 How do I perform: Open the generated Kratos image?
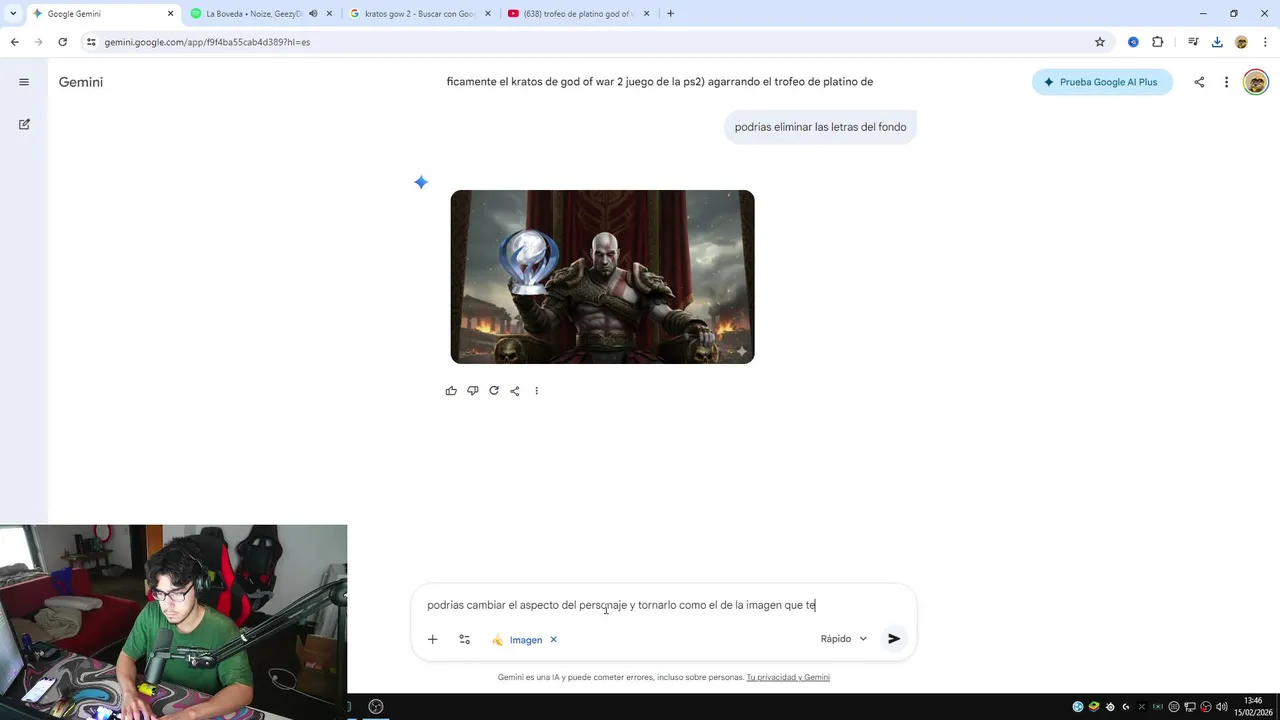pos(602,277)
